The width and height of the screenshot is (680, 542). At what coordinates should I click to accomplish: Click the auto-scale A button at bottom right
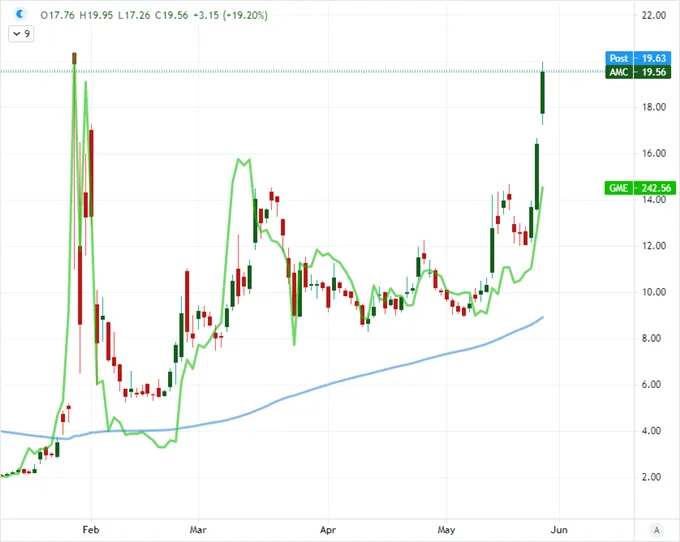(x=657, y=530)
